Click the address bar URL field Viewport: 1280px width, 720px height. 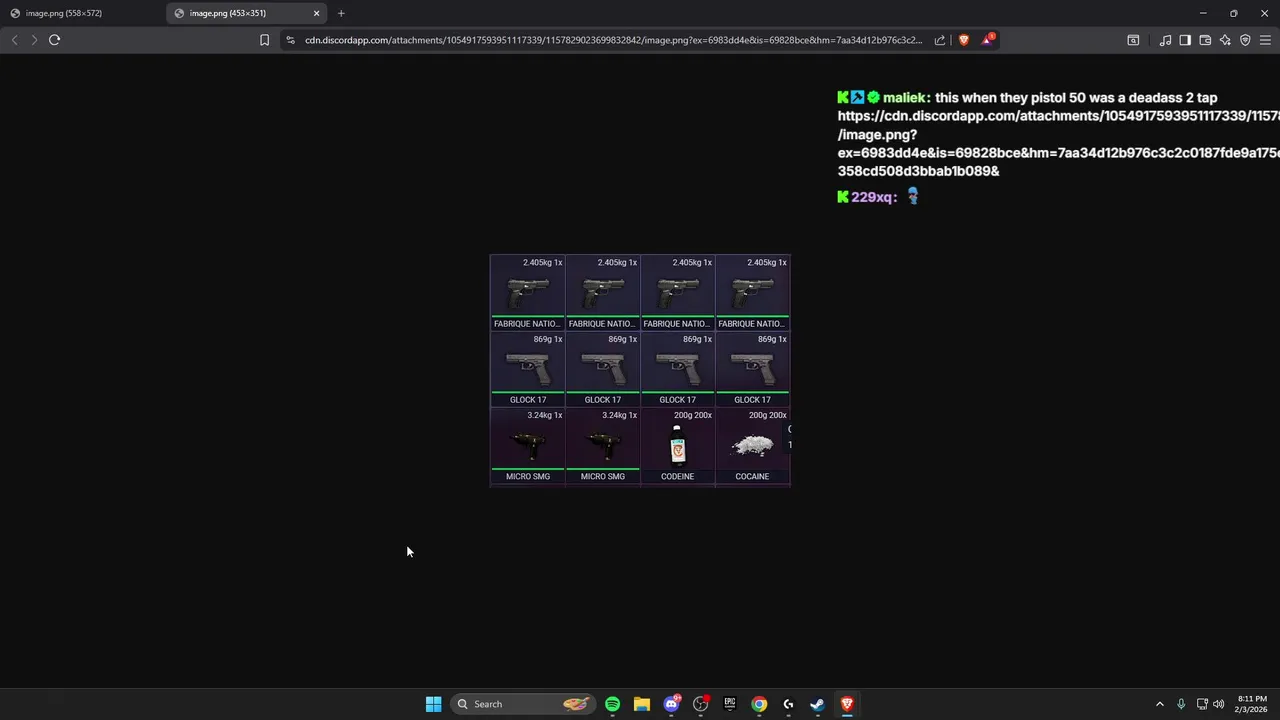[613, 40]
